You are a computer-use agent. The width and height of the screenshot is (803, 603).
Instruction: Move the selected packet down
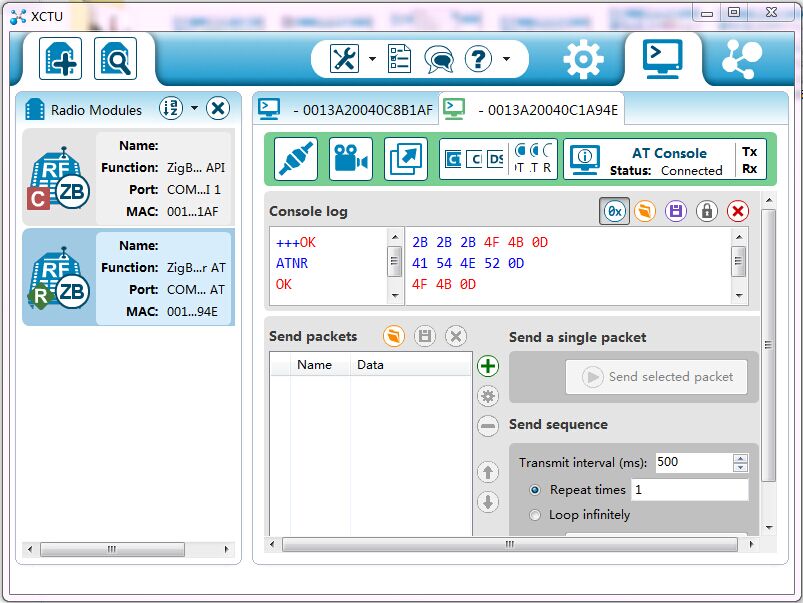click(x=488, y=502)
